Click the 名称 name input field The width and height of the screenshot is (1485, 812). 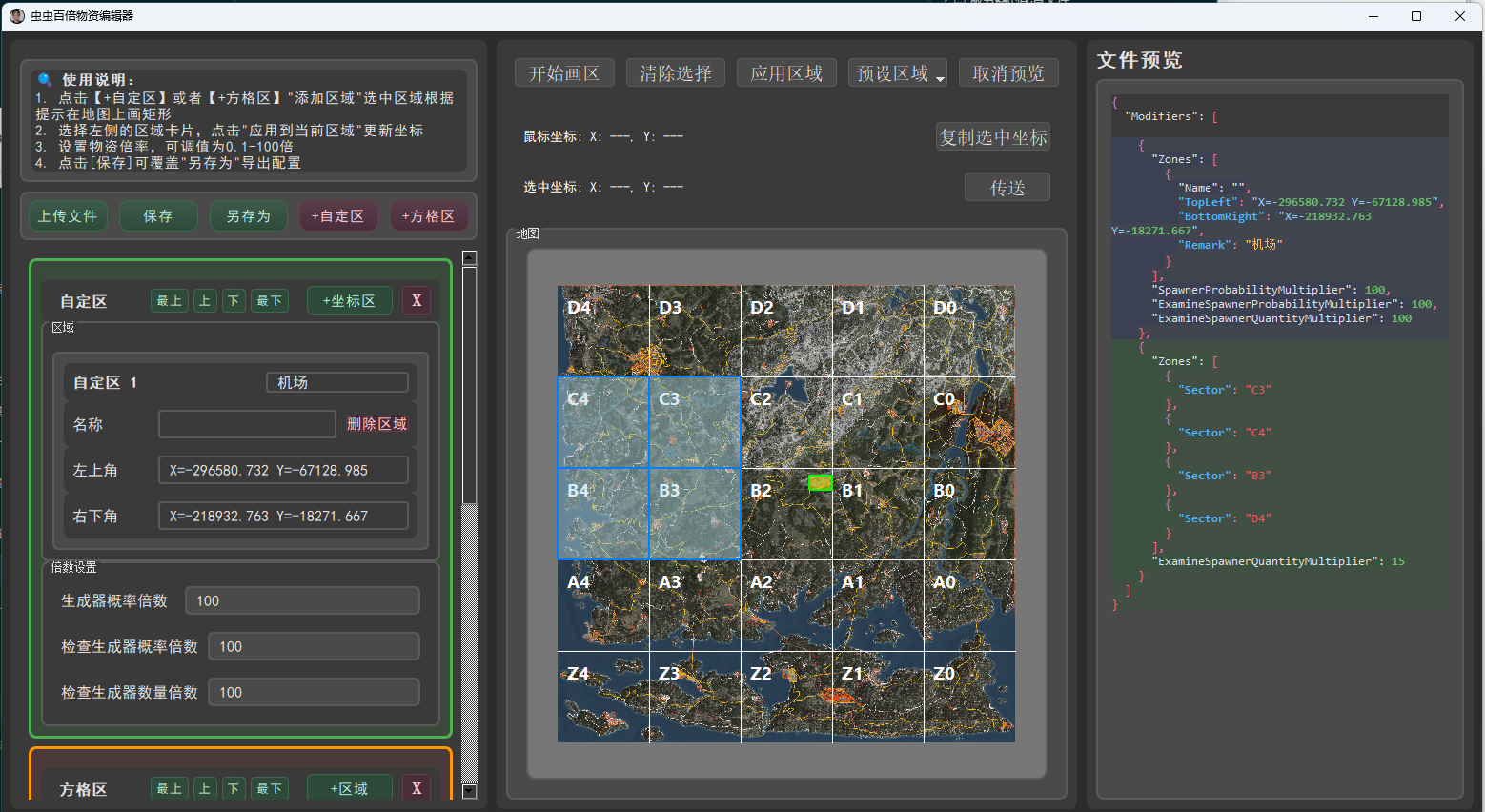pyautogui.click(x=247, y=424)
